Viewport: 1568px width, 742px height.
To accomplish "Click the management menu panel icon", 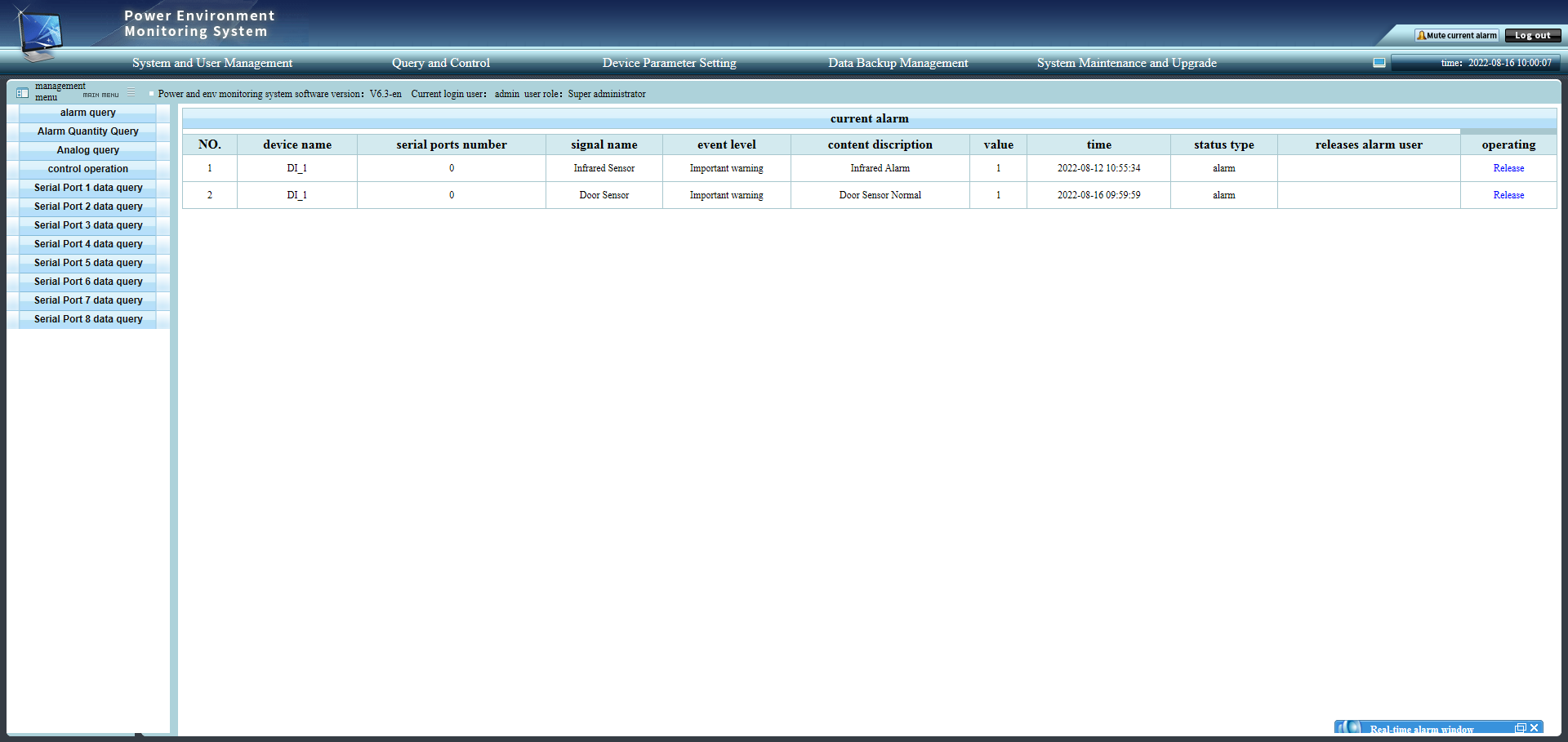I will (x=23, y=93).
